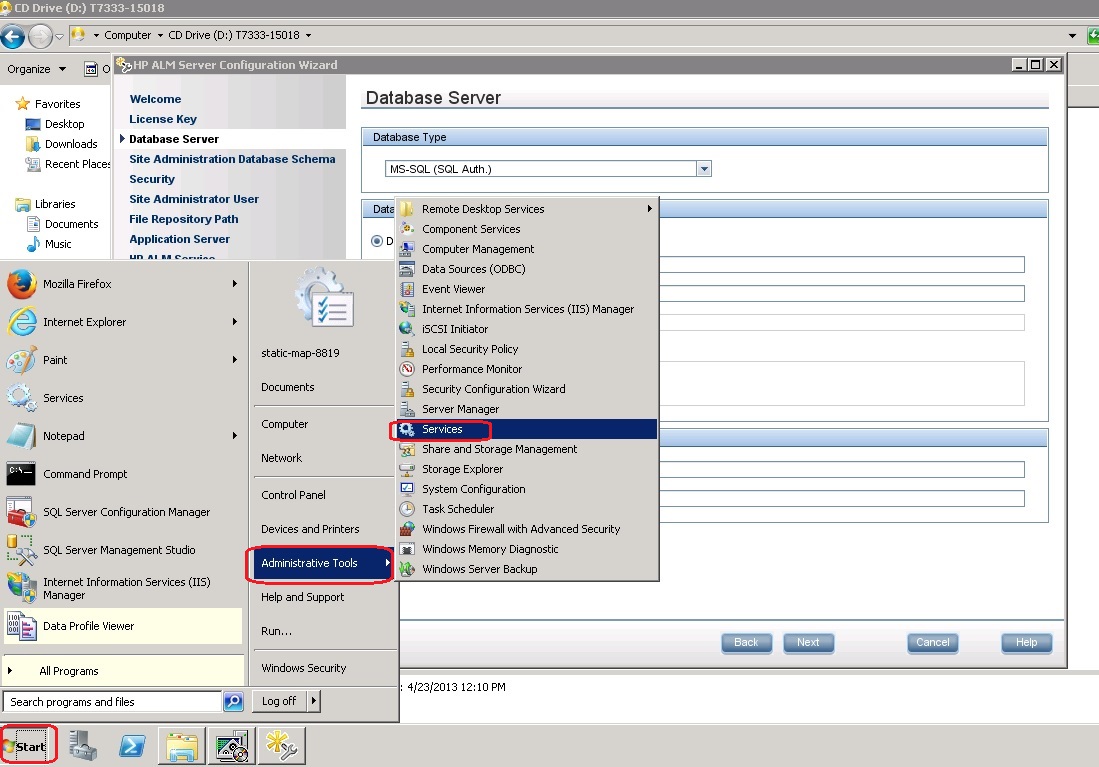Expand the Remote Desktop Services submenu
Image resolution: width=1099 pixels, height=767 pixels.
(650, 209)
